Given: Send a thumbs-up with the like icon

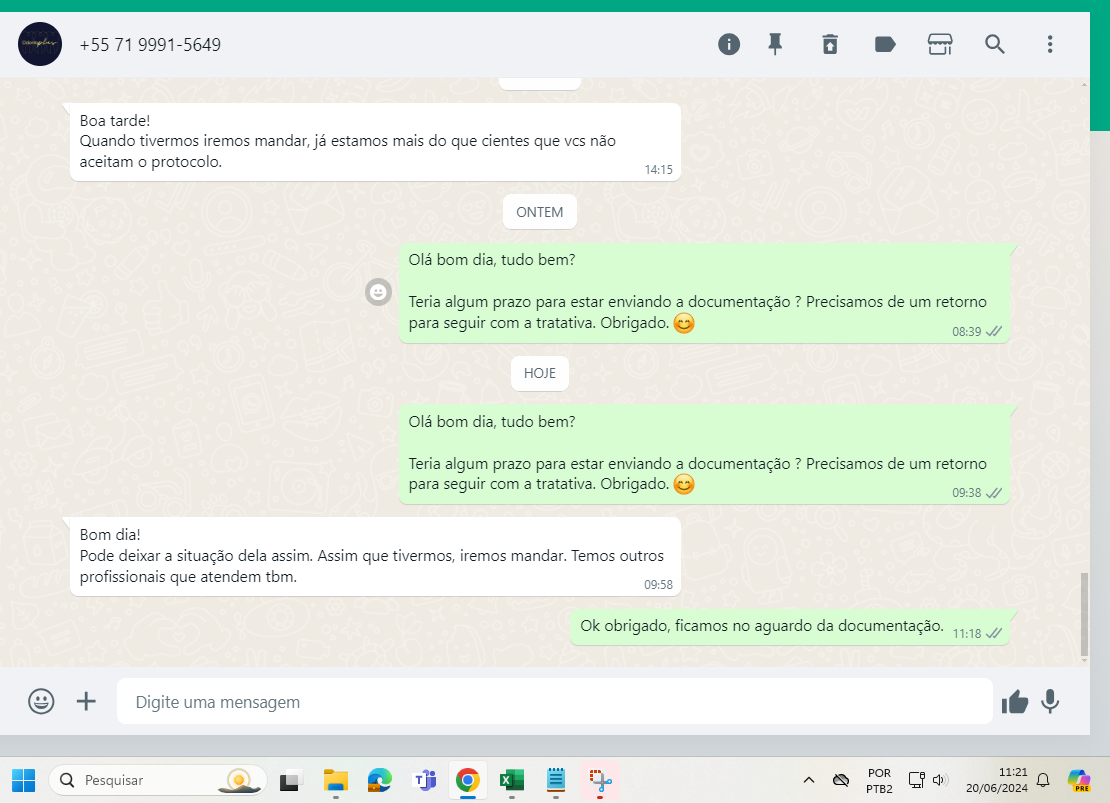Looking at the screenshot, I should coord(1015,702).
